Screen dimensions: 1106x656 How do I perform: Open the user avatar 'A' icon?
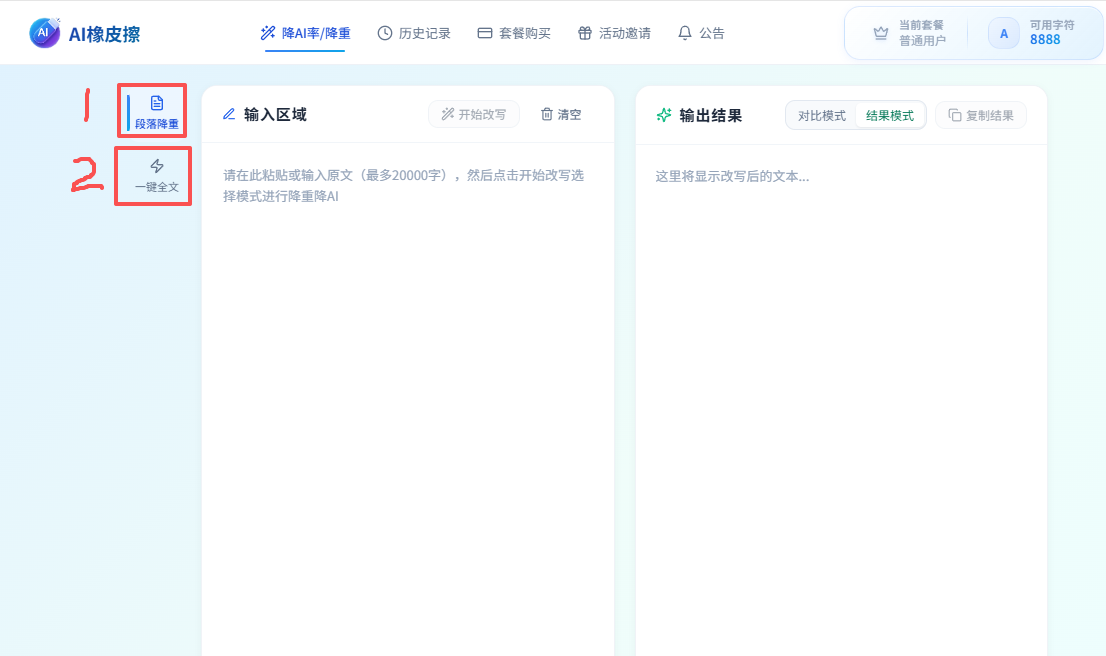tap(1004, 33)
